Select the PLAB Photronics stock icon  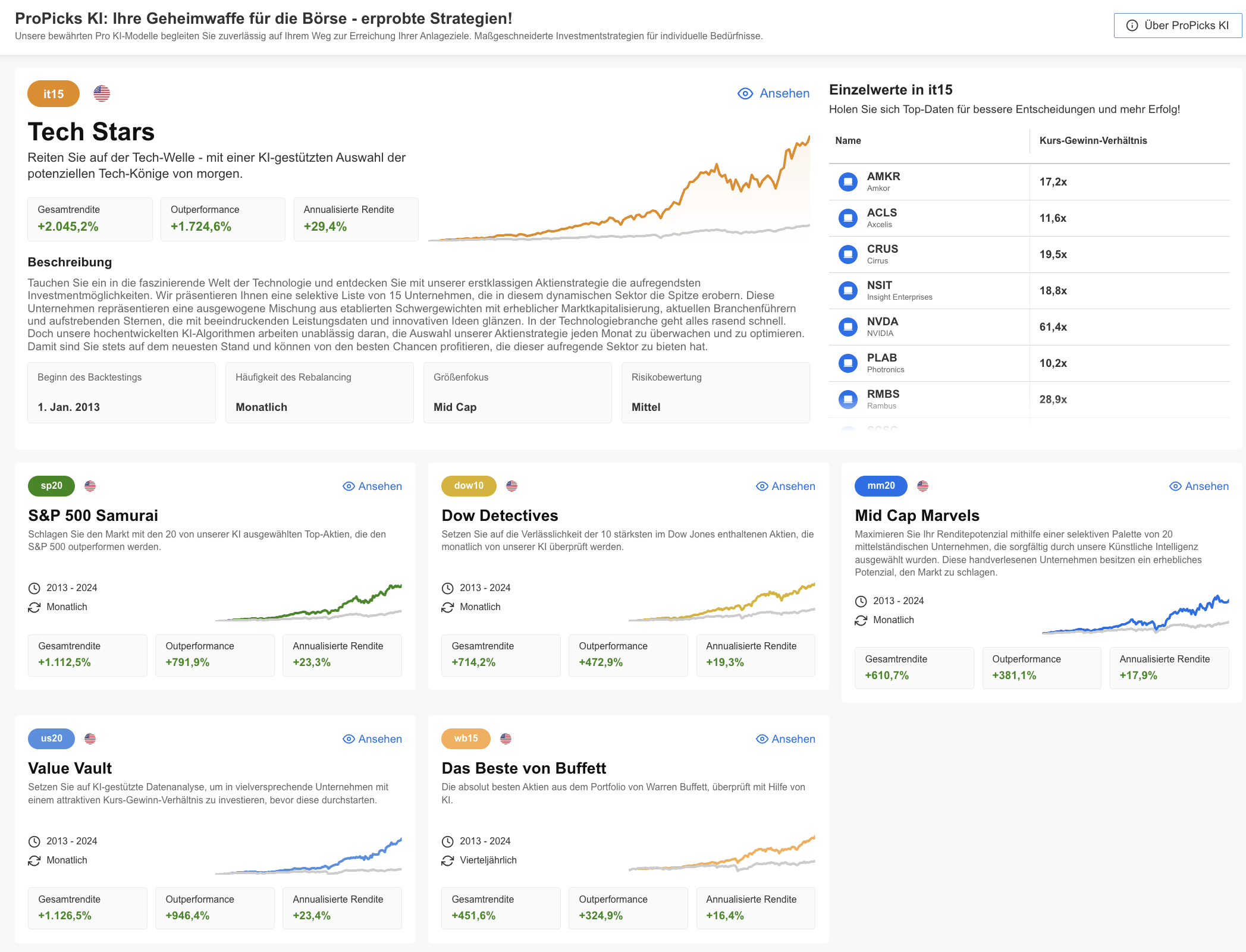[x=848, y=363]
